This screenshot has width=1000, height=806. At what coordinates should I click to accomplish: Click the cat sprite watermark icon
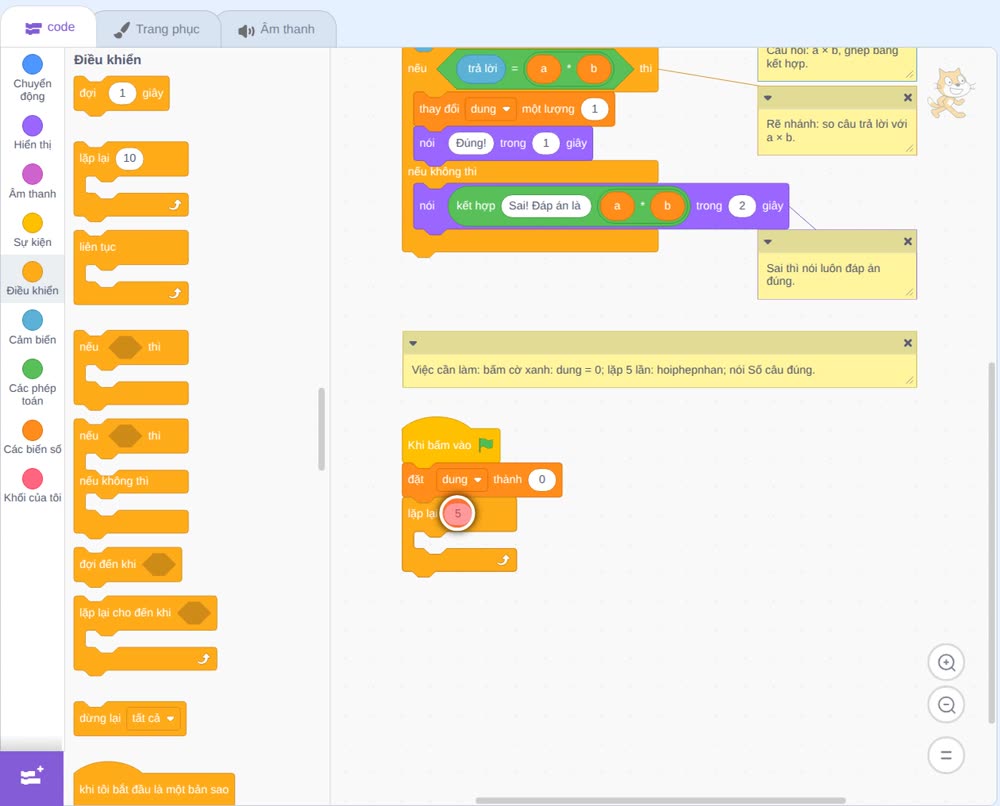(x=952, y=92)
